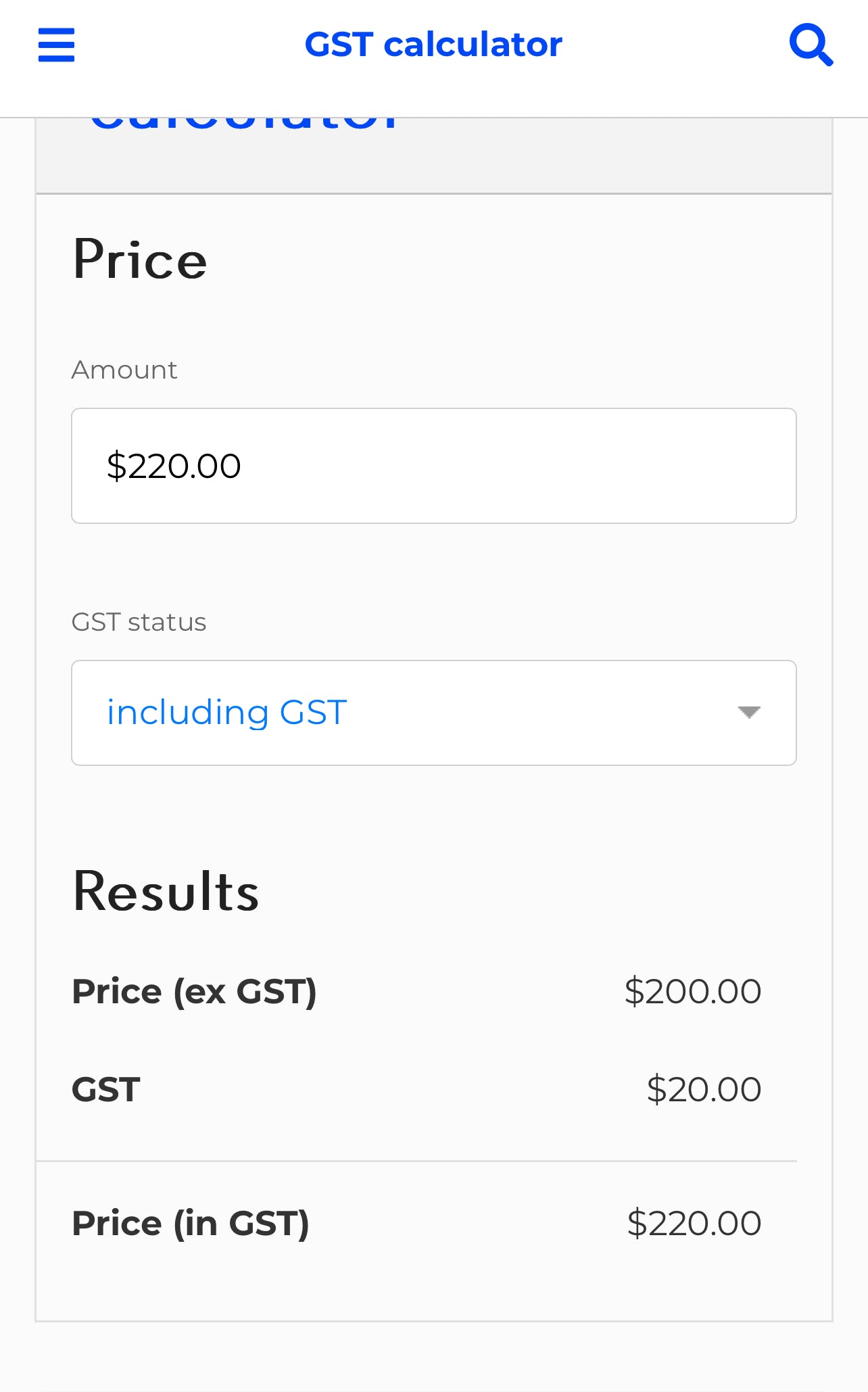The width and height of the screenshot is (868, 1392).
Task: Click the partially hidden calculator page title
Action: pyautogui.click(x=245, y=123)
